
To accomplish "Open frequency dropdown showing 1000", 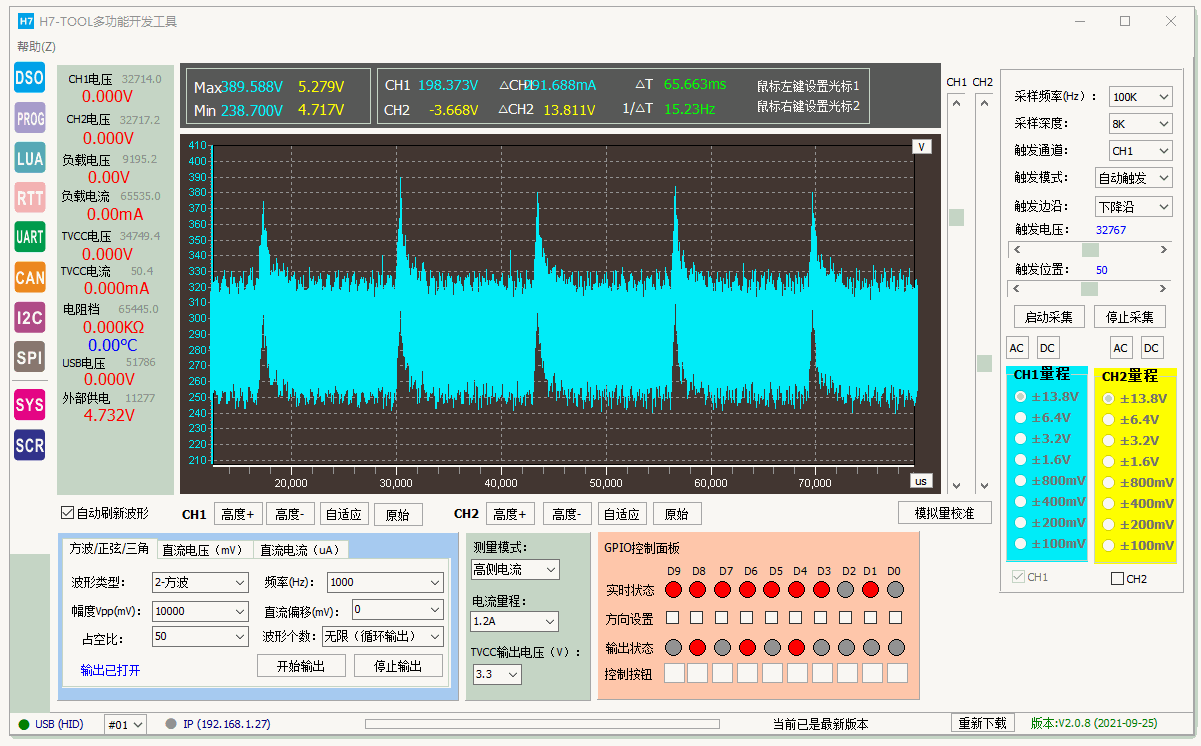I will [385, 582].
